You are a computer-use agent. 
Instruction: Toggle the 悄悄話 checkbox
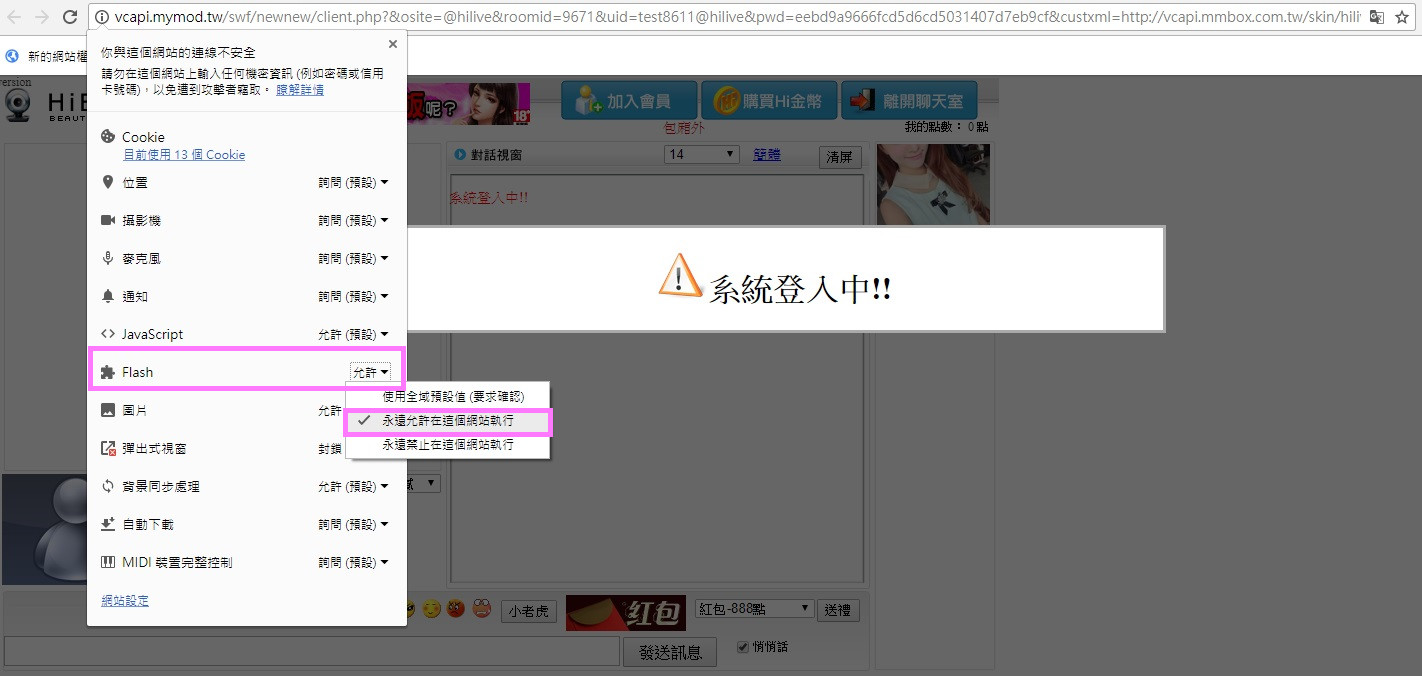[x=742, y=647]
